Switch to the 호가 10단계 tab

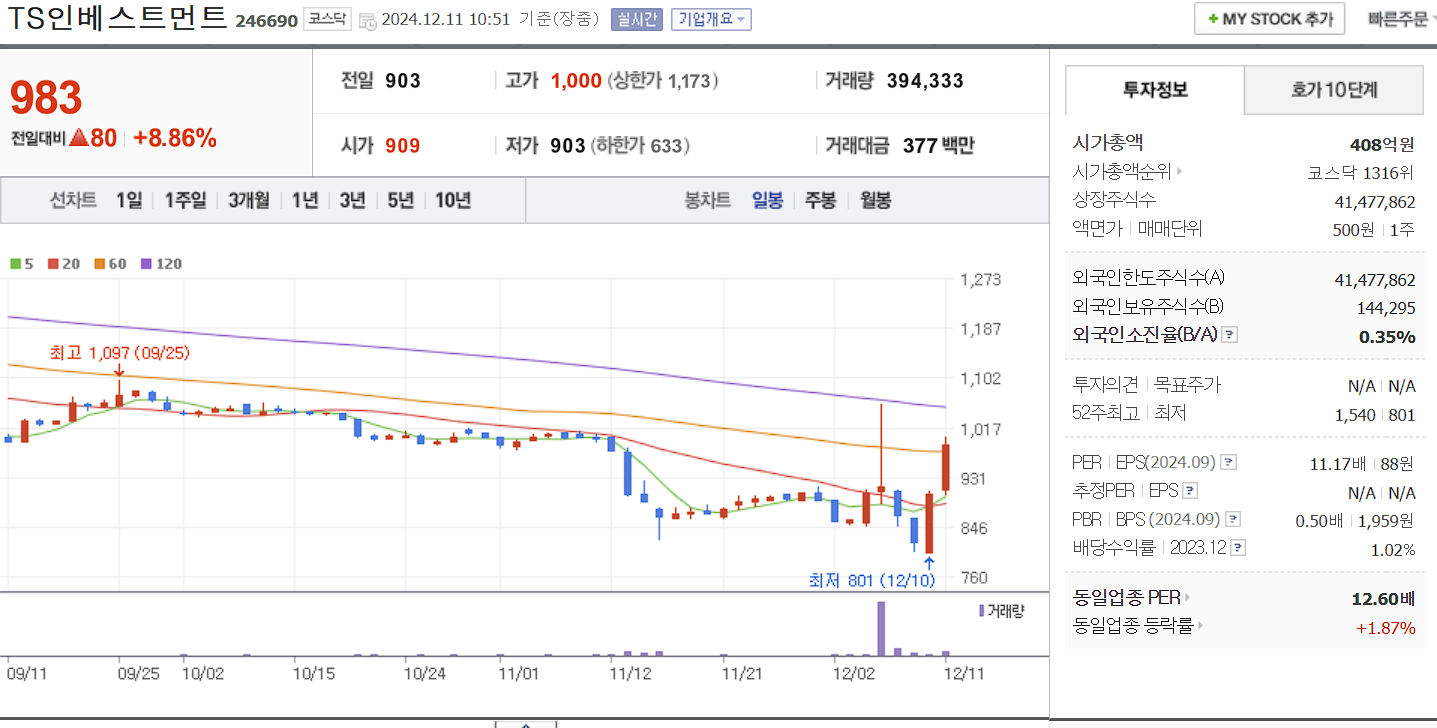click(x=1333, y=90)
